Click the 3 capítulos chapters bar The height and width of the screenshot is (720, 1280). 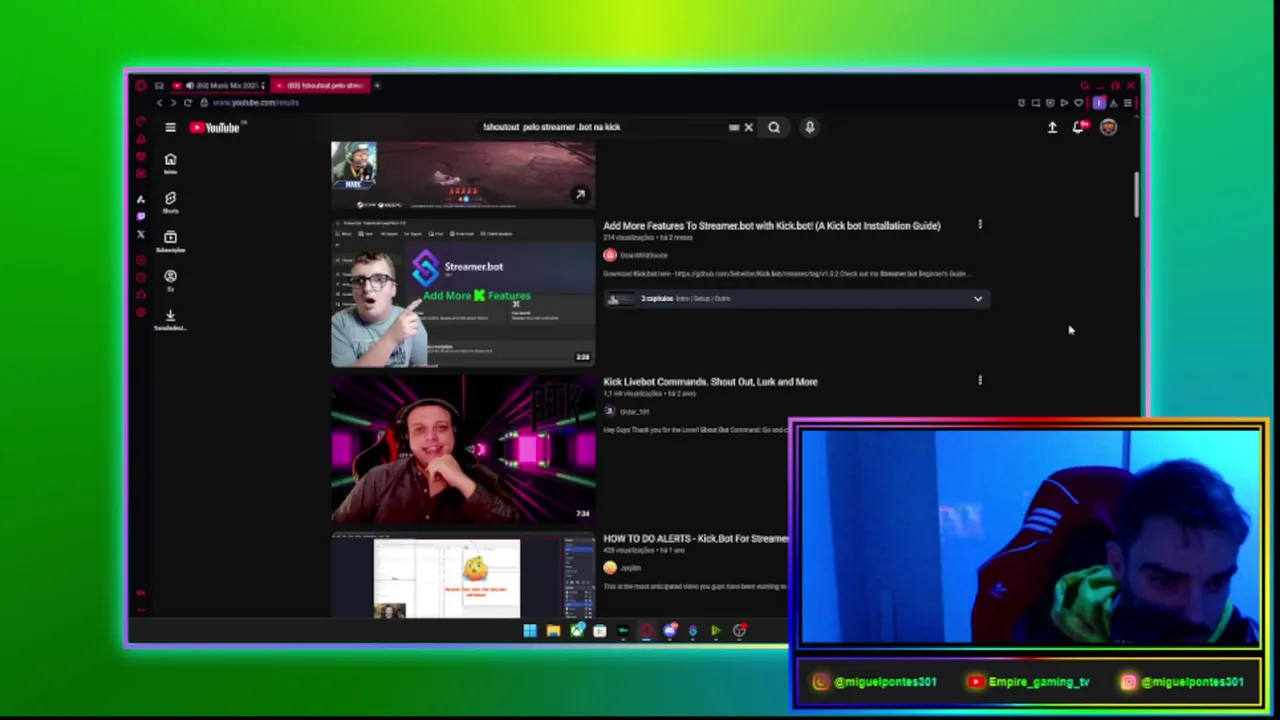tap(797, 298)
